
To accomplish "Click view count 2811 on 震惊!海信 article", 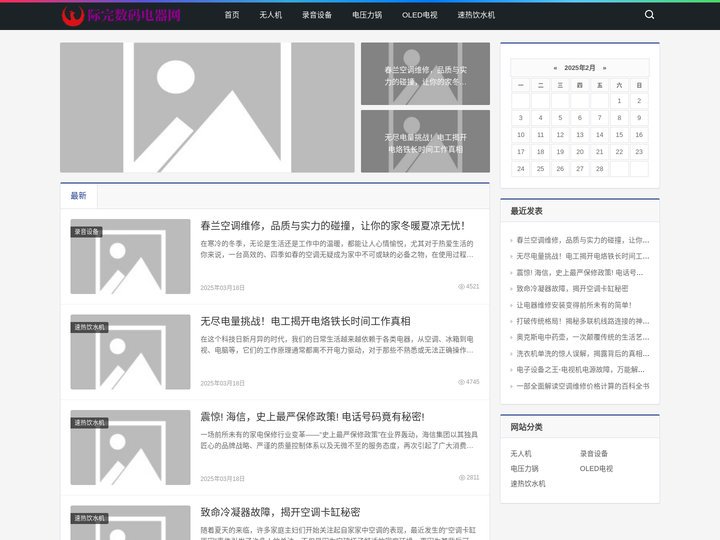I will pyautogui.click(x=469, y=478).
